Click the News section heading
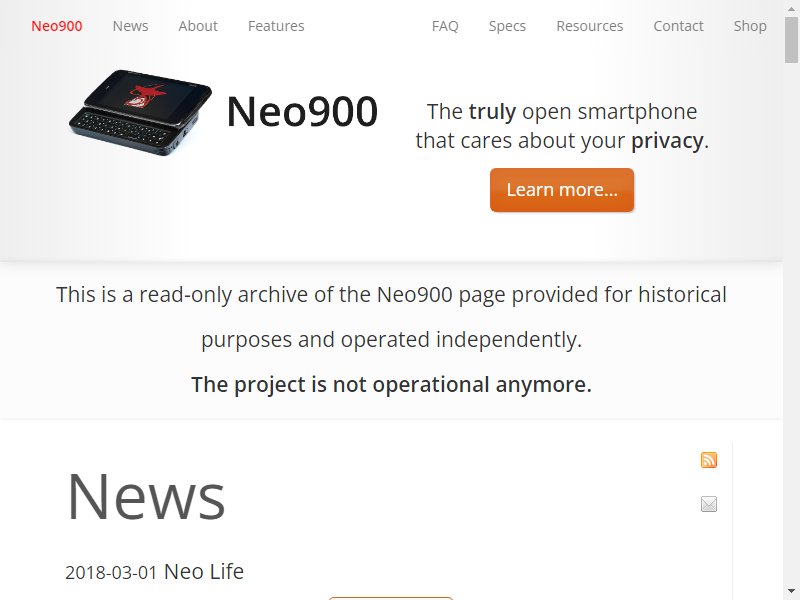This screenshot has width=800, height=600. pos(146,497)
